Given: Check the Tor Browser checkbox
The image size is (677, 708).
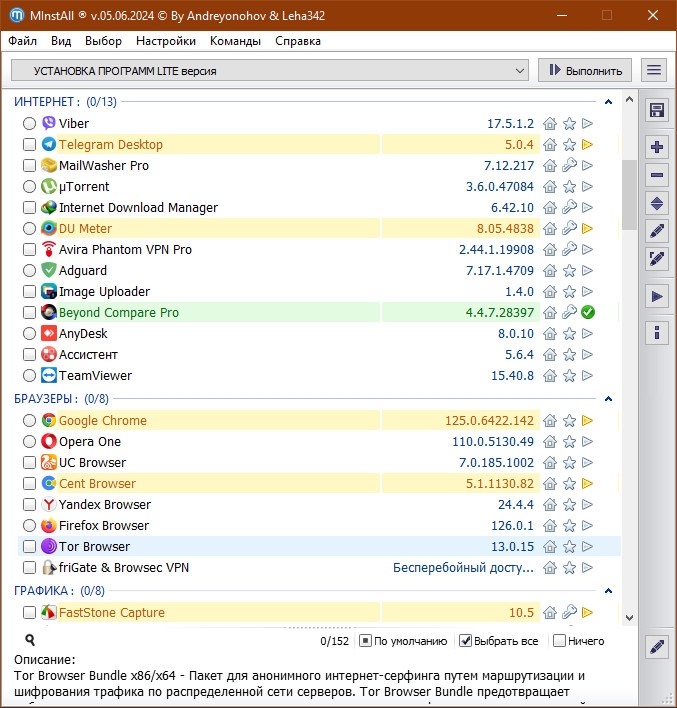Looking at the screenshot, I should point(29,546).
